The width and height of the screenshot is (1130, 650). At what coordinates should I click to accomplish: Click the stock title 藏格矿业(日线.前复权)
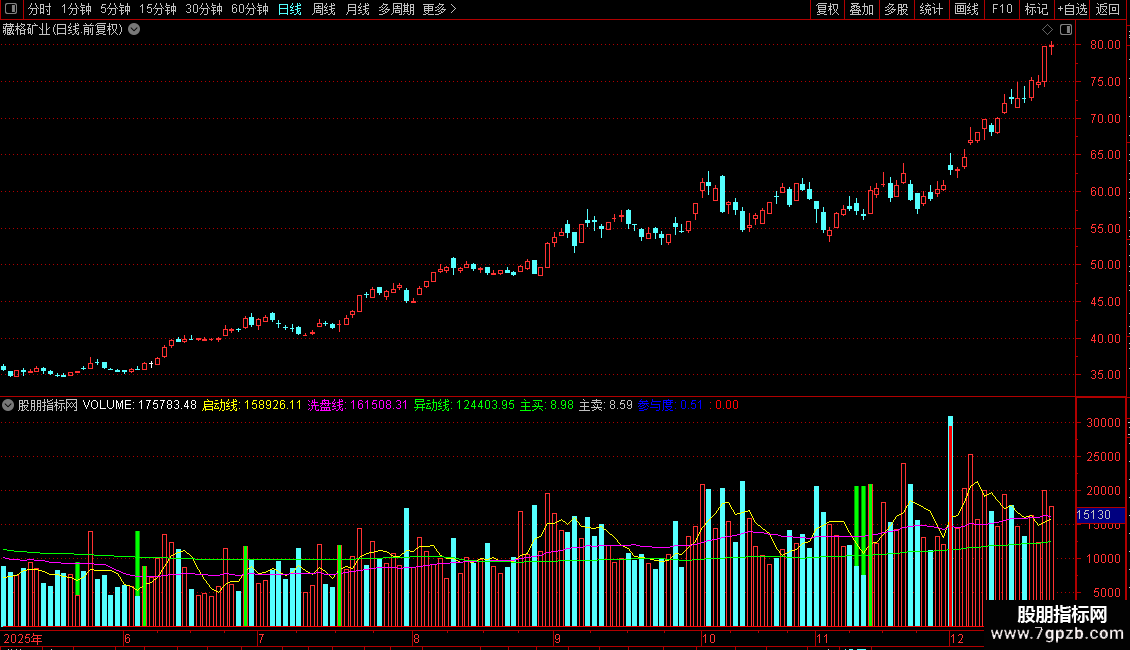(x=63, y=30)
